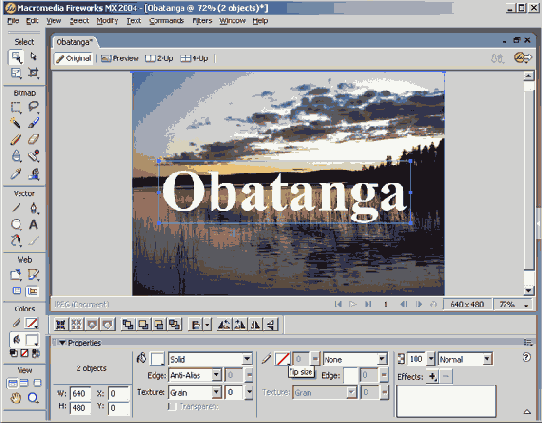The image size is (542, 423).
Task: Activate the Hand tool in View section
Action: [16, 398]
